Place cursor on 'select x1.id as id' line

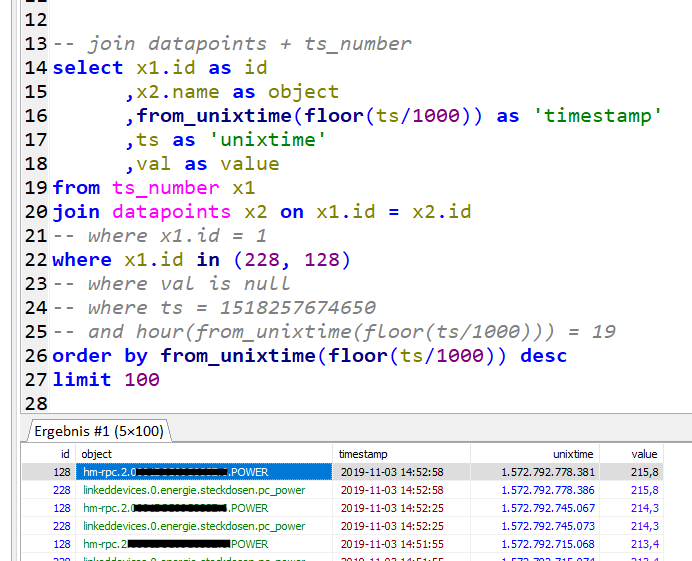coord(160,68)
